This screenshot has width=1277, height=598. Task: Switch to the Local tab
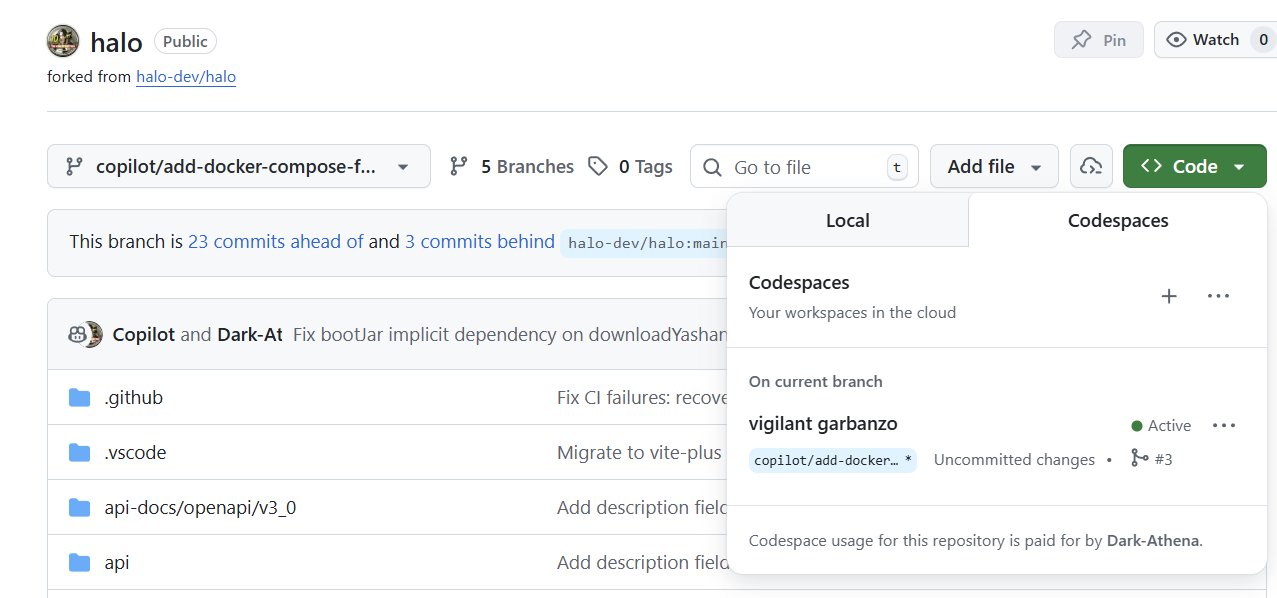[847, 221]
